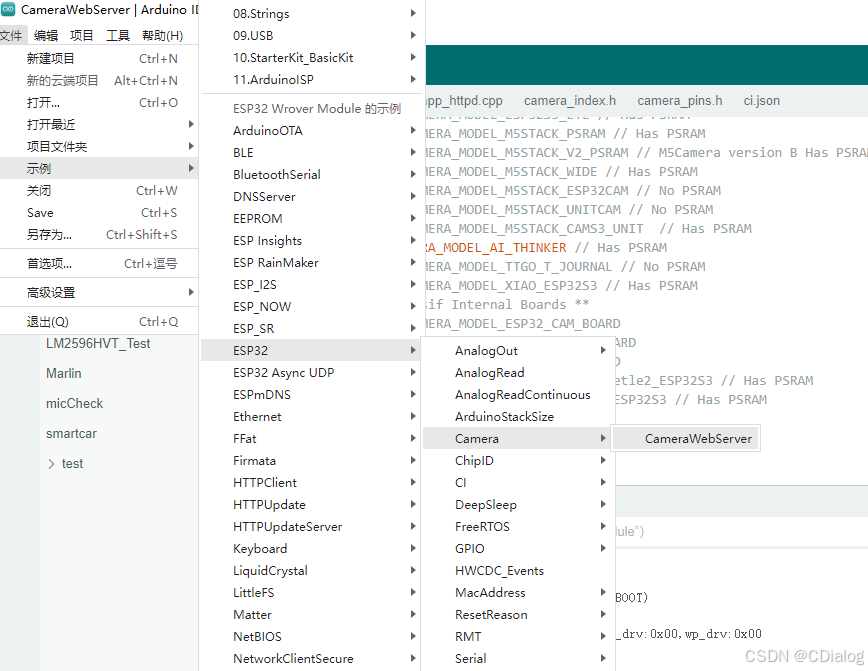
Task: Select AnalogRead example
Action: tap(518, 373)
